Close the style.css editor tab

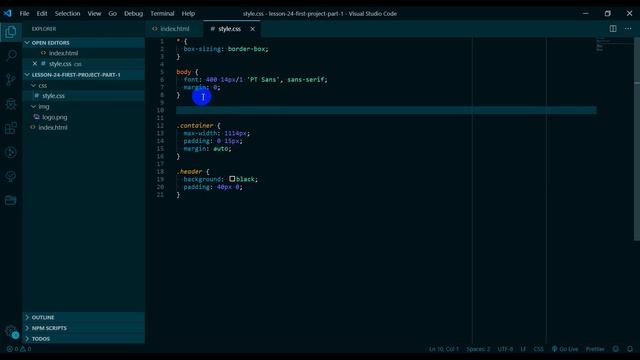click(253, 29)
